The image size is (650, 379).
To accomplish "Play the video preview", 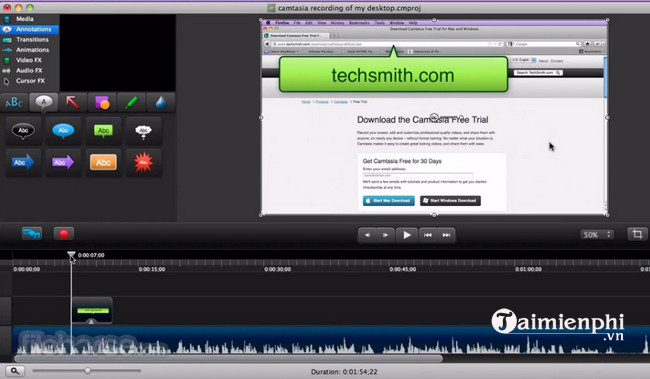I will point(407,235).
